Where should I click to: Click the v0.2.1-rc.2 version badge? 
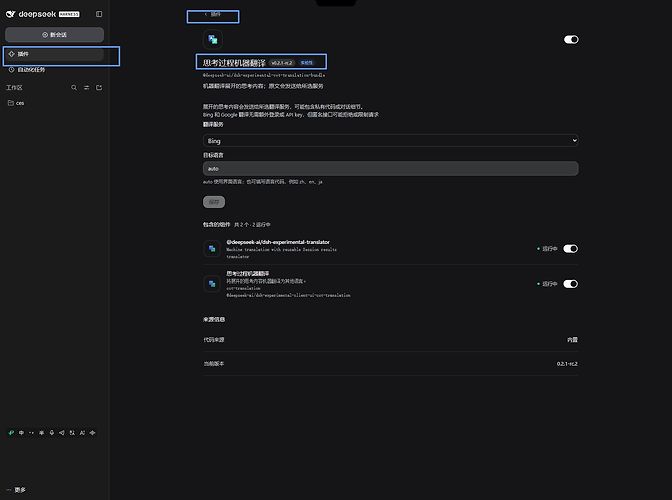[282, 63]
